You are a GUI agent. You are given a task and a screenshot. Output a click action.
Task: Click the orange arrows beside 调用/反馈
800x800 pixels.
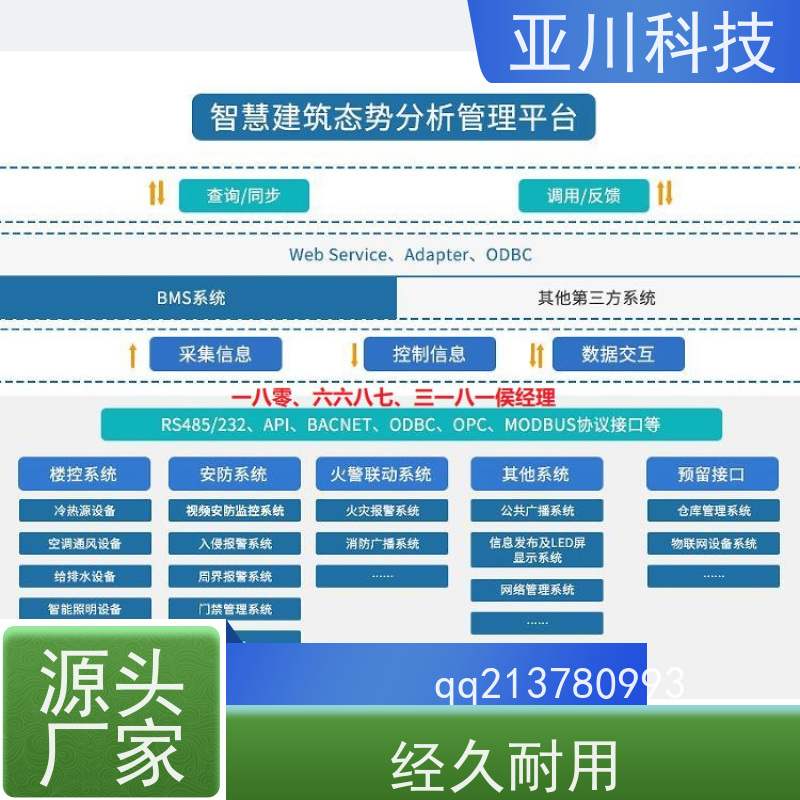coord(665,193)
